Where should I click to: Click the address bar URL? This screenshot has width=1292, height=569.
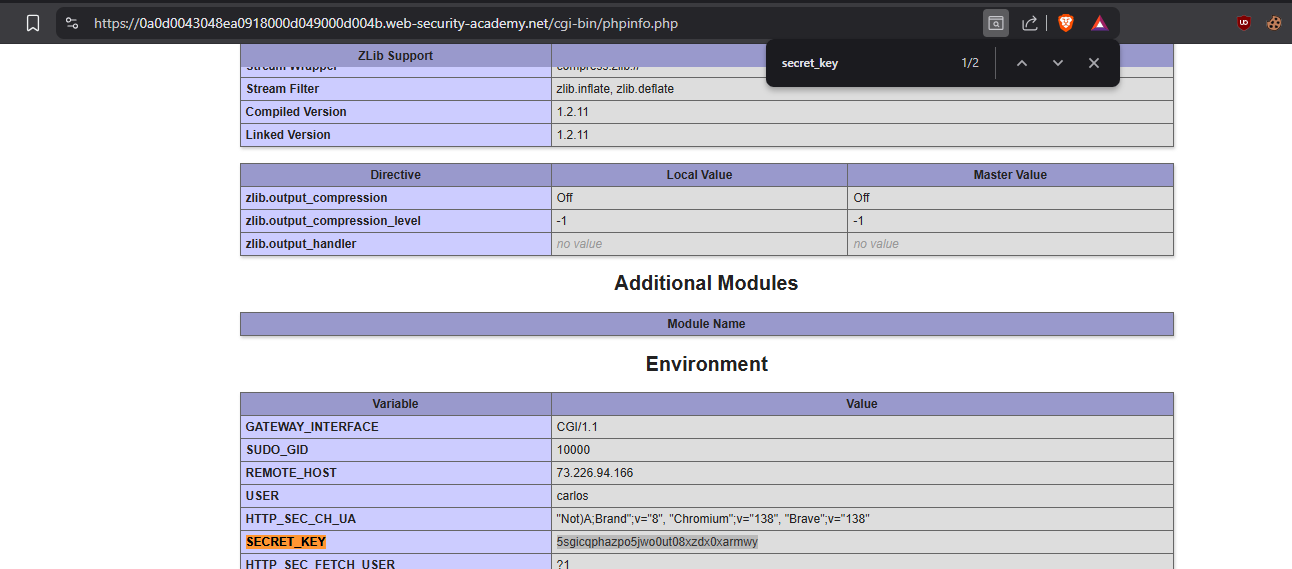click(x=385, y=23)
